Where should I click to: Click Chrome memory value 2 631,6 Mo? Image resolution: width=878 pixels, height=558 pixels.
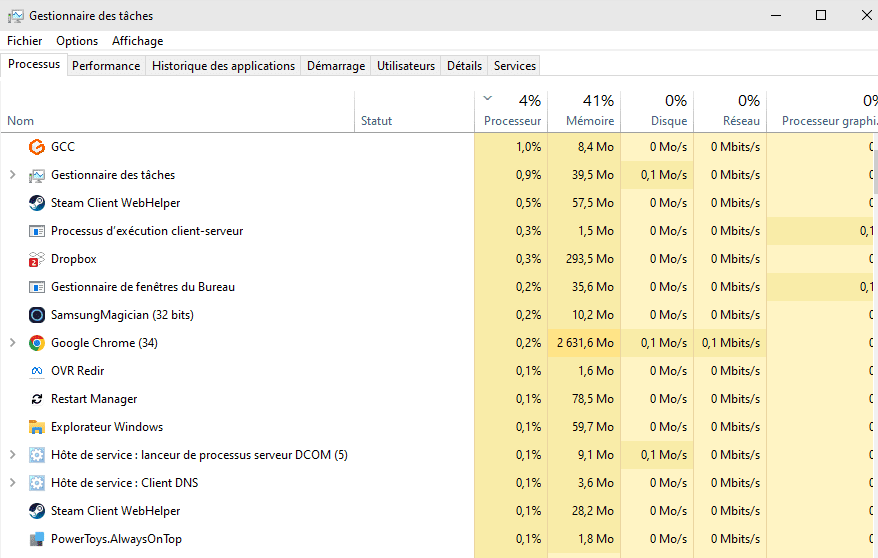(x=585, y=343)
